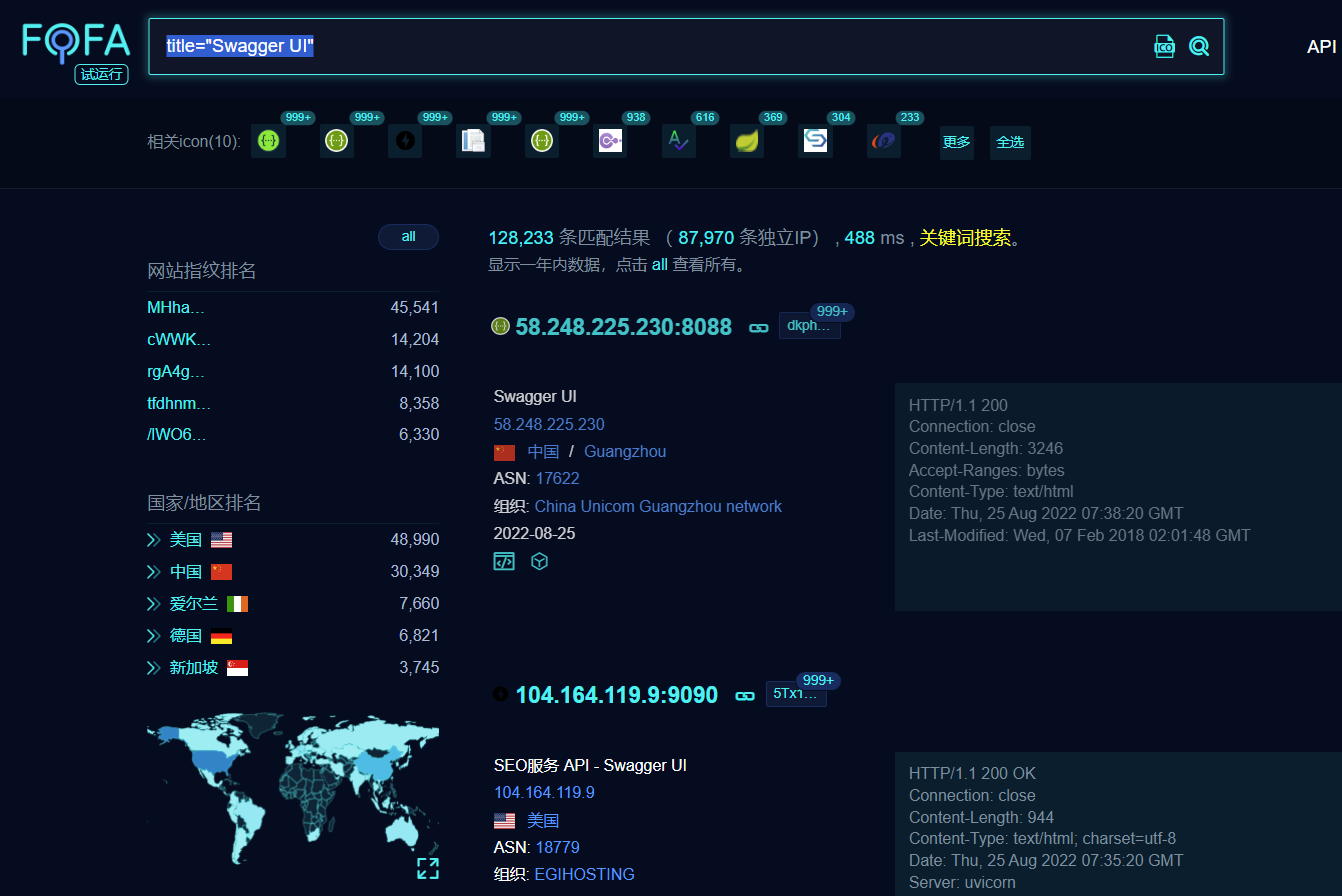Open 关键词搜索 link
Viewport: 1342px width, 896px height.
pyautogui.click(x=965, y=238)
